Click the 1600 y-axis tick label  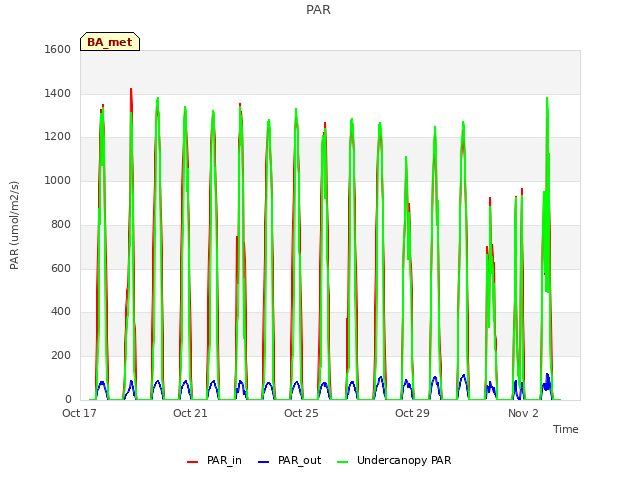click(x=58, y=49)
